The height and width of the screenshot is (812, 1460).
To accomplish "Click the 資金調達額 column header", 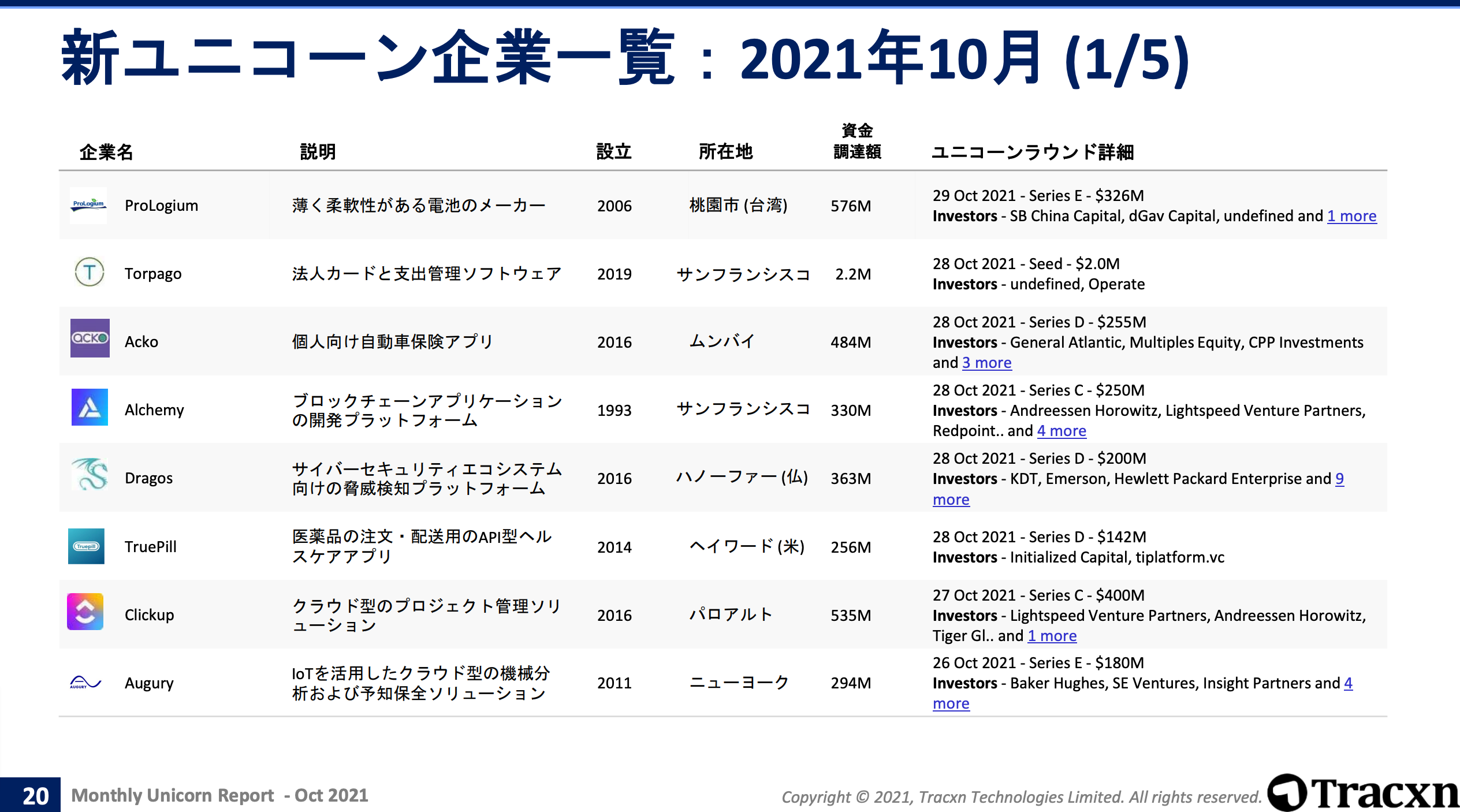I will [x=857, y=141].
